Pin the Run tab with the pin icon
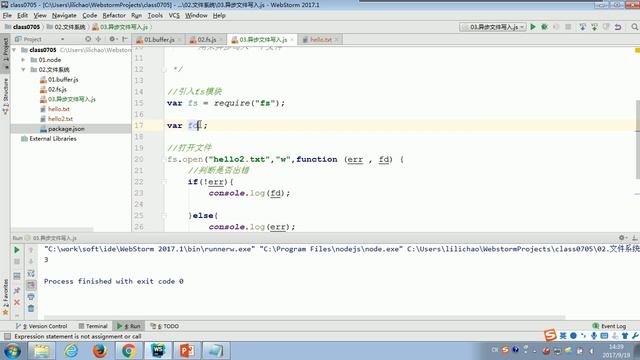This screenshot has height=360, width=640. point(17,291)
